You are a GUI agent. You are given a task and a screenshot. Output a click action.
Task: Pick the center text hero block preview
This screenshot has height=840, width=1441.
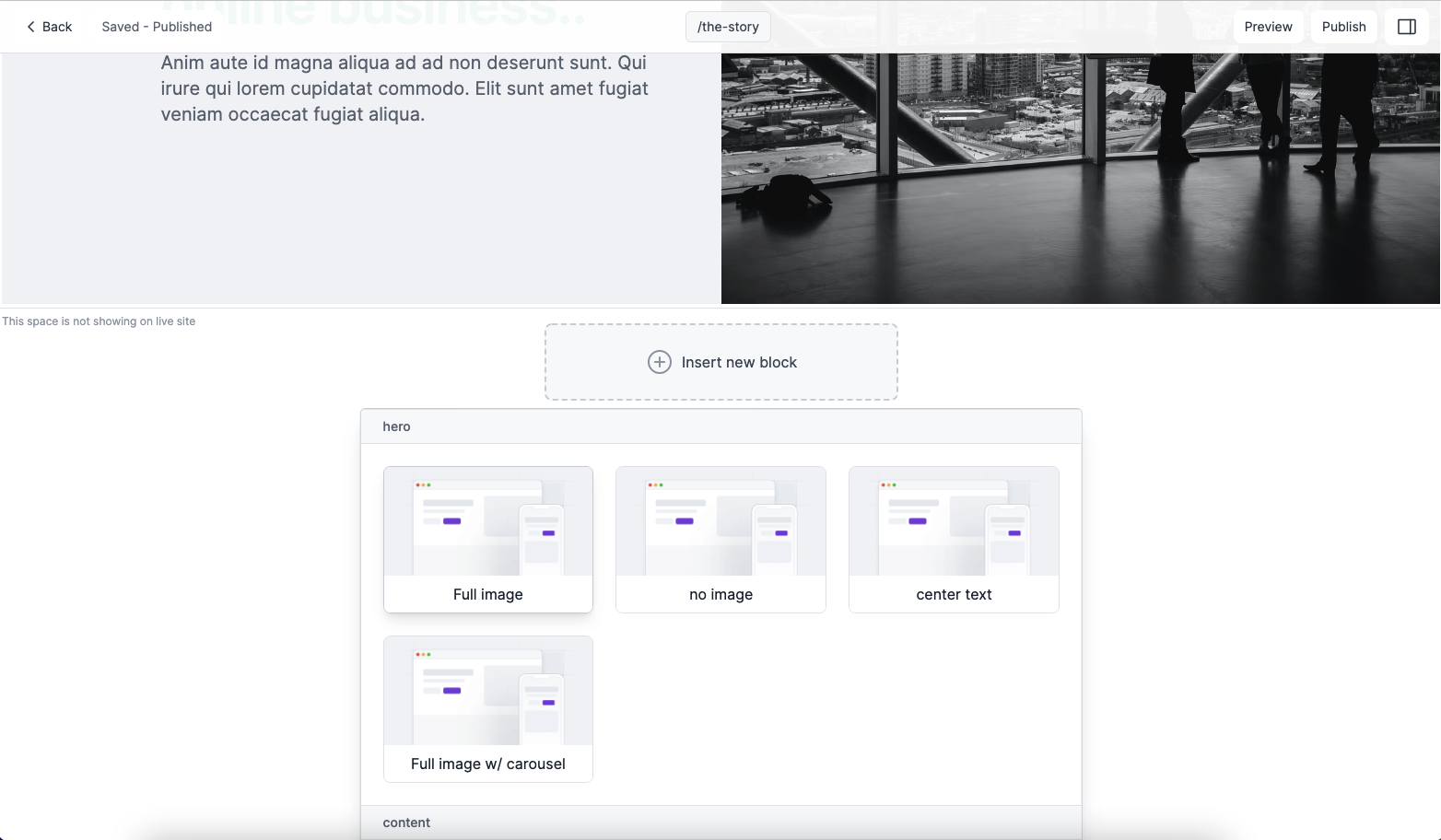pos(954,522)
